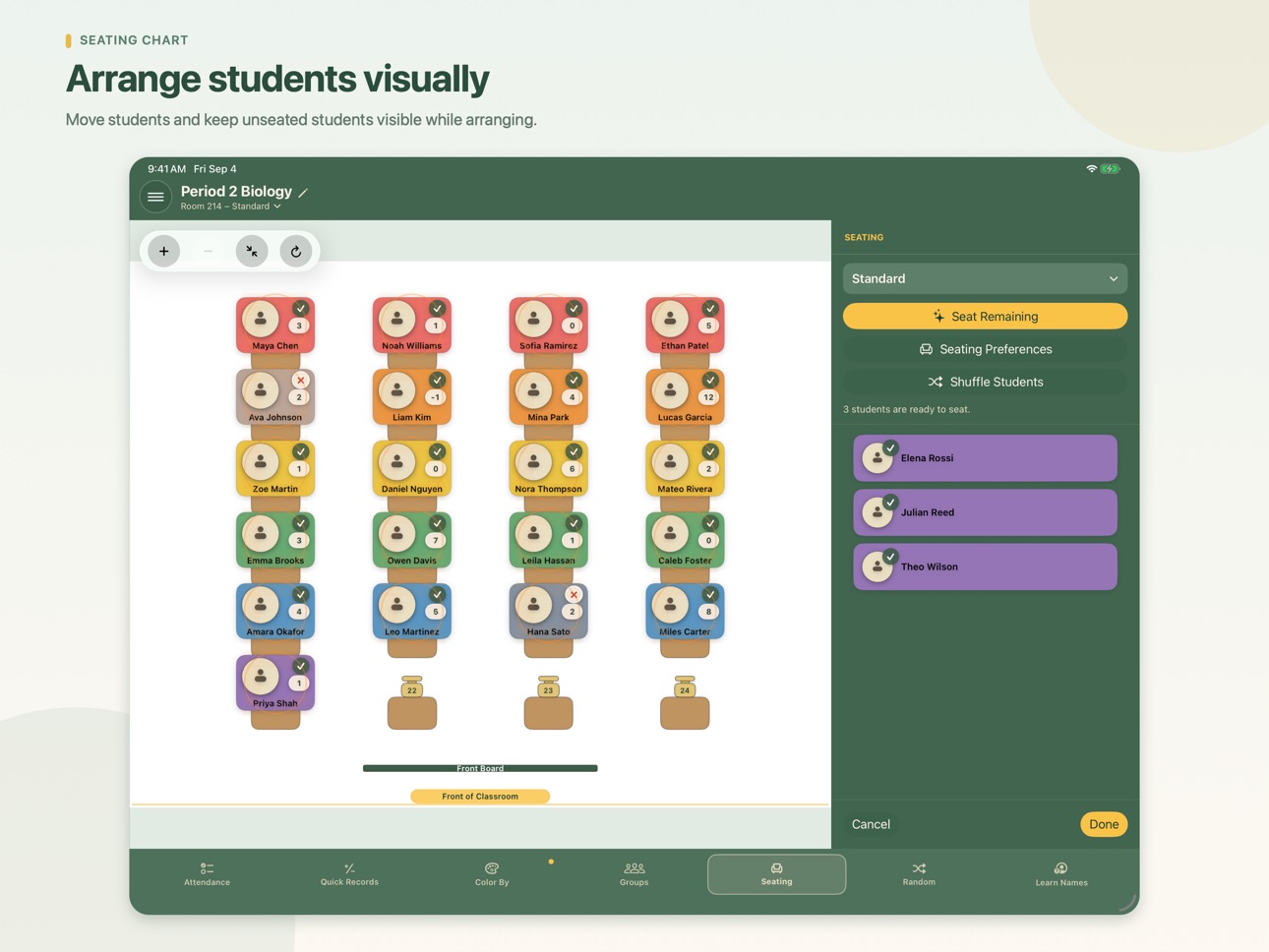
Task: Toggle Ethan Patel's attendance checkmark
Action: click(x=710, y=309)
